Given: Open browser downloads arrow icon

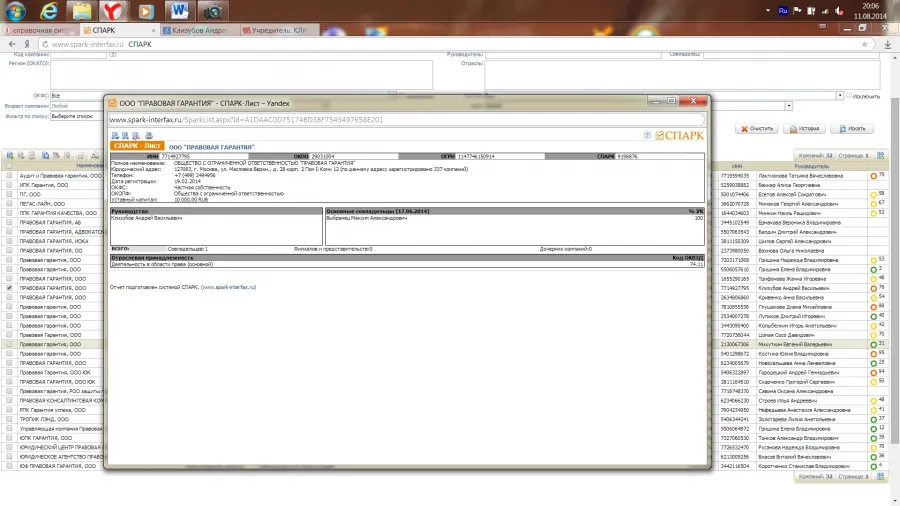Looking at the screenshot, I should click(x=887, y=44).
